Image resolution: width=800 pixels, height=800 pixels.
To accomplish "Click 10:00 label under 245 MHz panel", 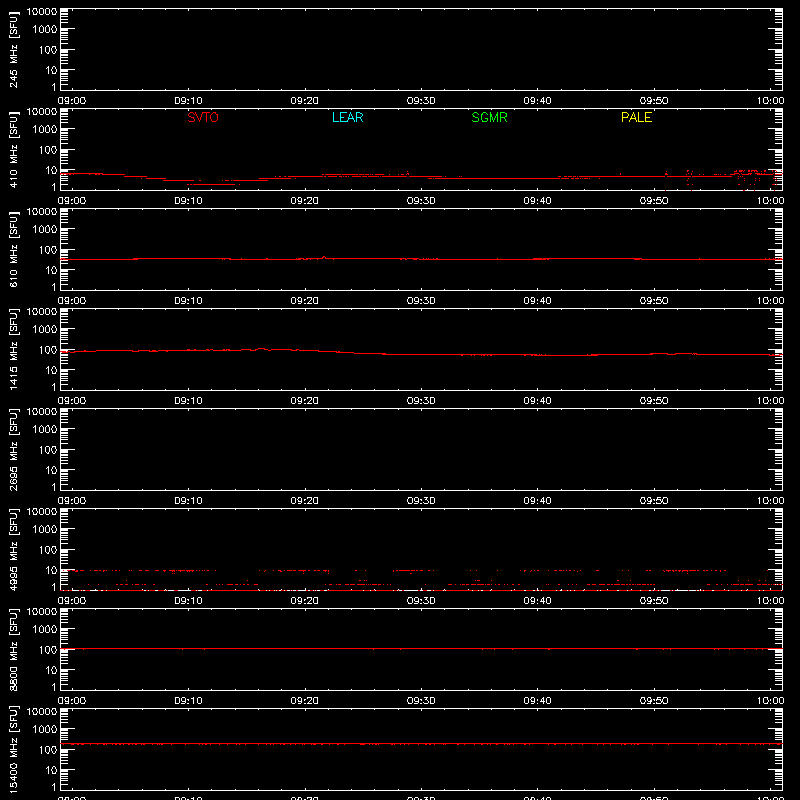I will [770, 101].
